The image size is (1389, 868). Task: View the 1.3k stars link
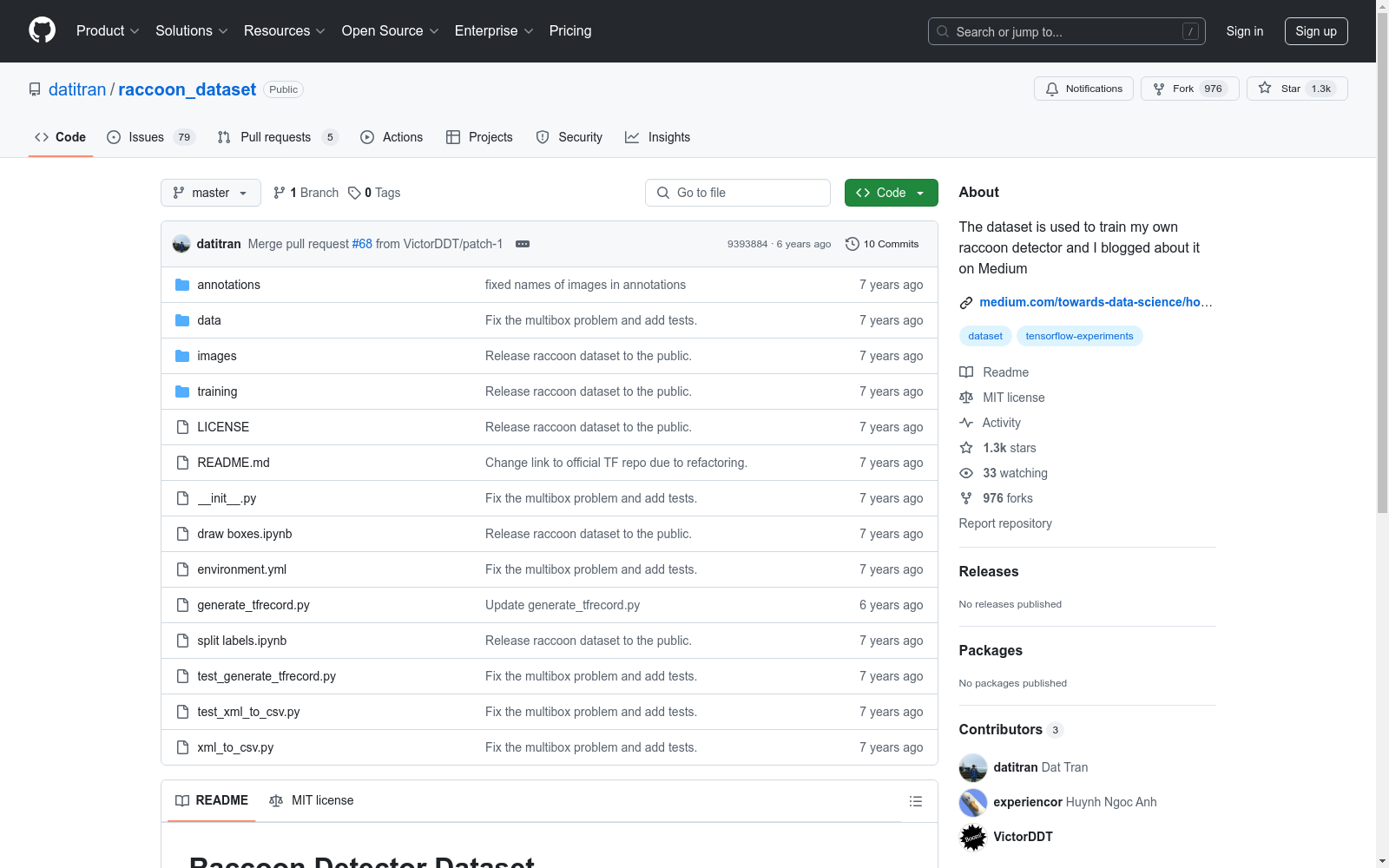(x=997, y=448)
